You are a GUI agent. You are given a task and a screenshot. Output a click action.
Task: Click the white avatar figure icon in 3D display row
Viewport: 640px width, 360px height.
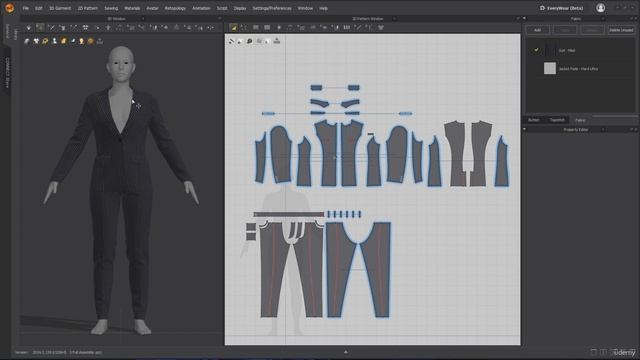(54, 41)
